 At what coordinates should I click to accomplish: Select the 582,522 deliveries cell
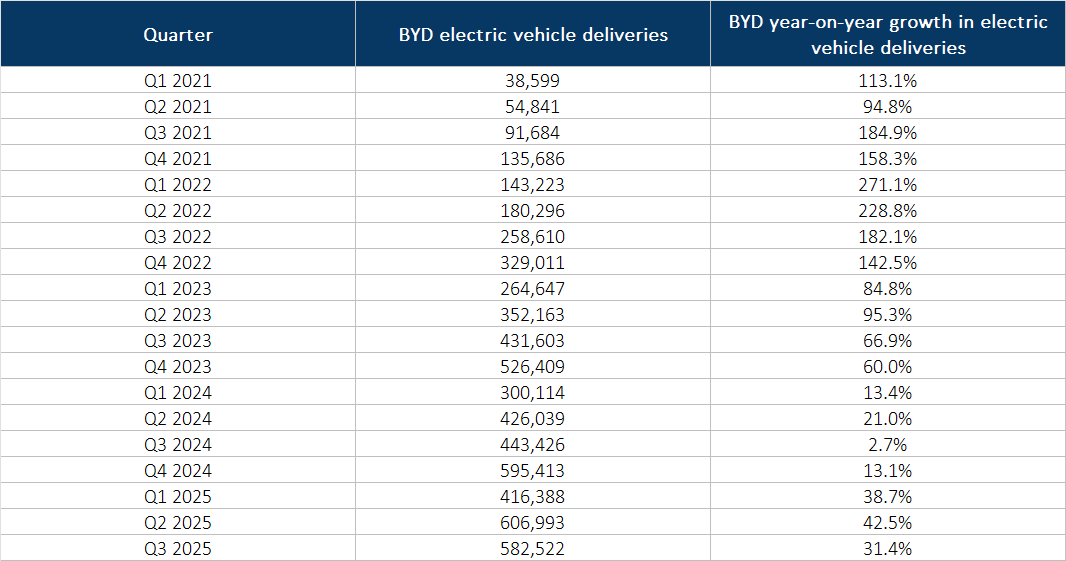point(533,548)
